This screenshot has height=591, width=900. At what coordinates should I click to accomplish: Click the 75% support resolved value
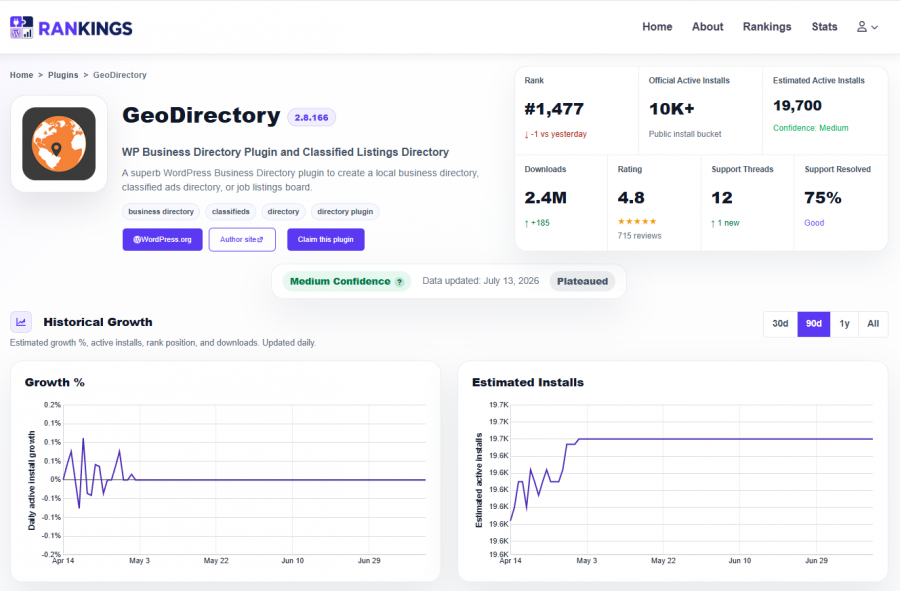click(823, 198)
